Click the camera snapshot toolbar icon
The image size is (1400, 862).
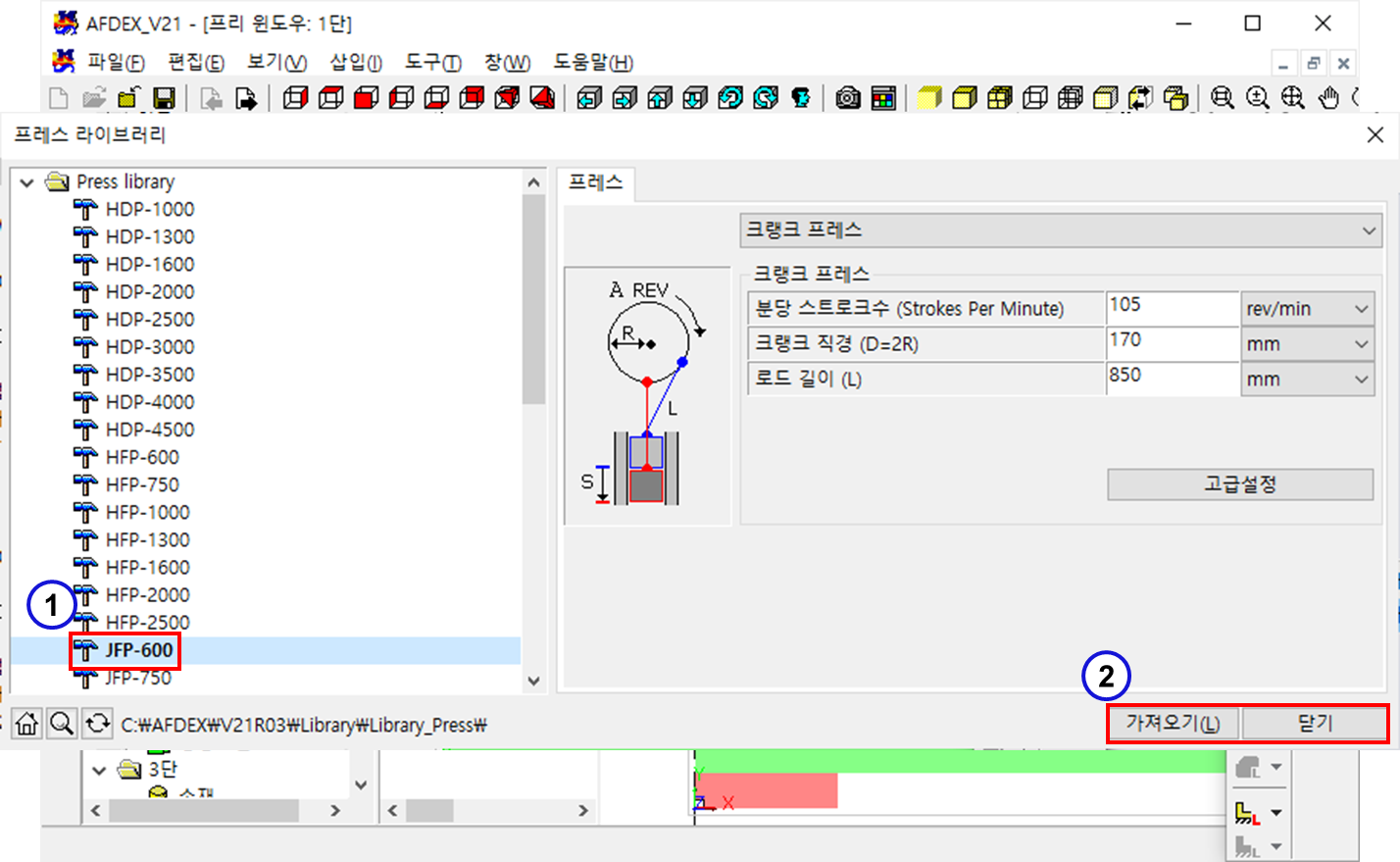pyautogui.click(x=848, y=98)
